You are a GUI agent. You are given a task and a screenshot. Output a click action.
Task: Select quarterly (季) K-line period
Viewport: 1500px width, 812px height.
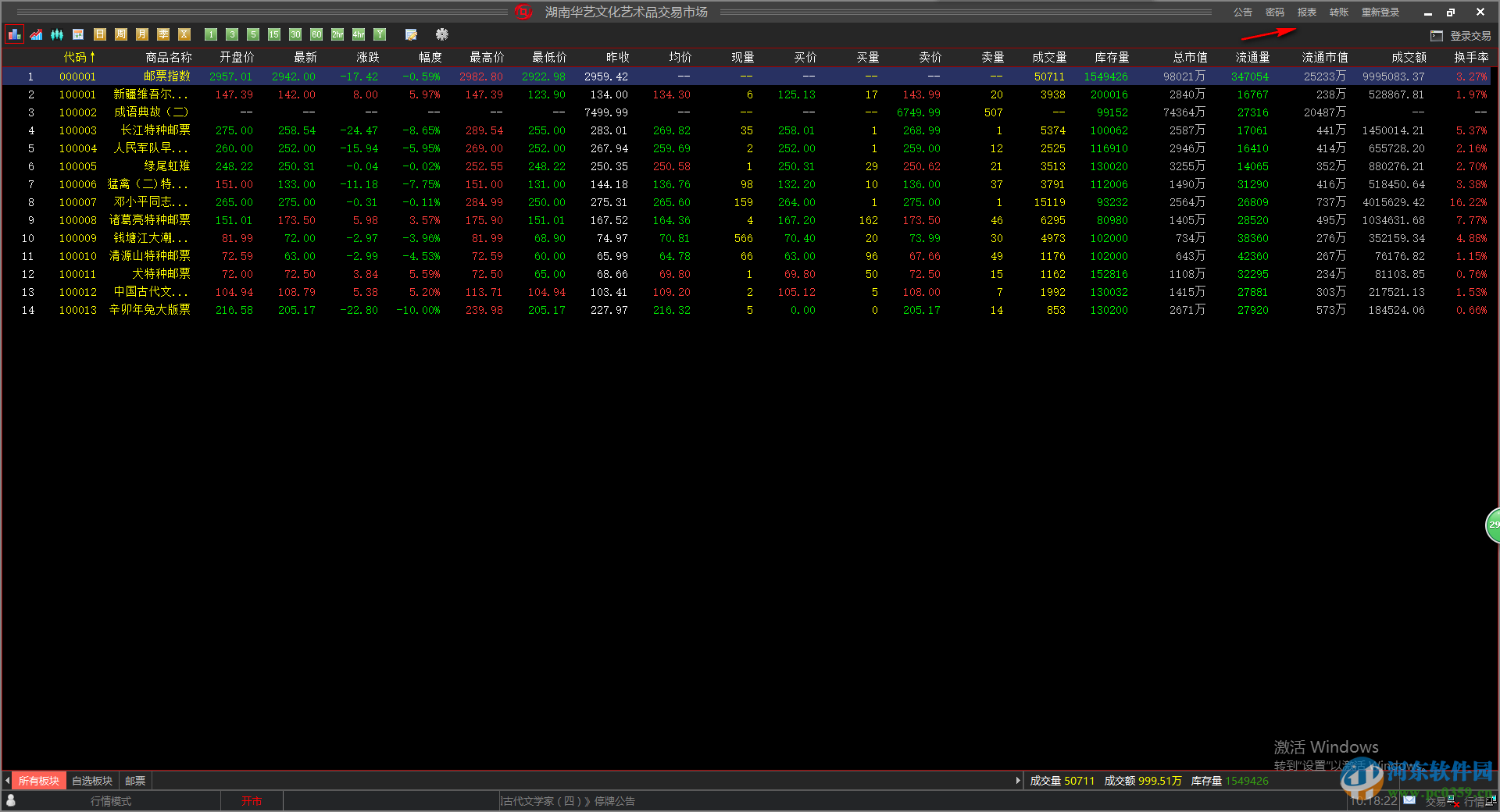coord(162,34)
